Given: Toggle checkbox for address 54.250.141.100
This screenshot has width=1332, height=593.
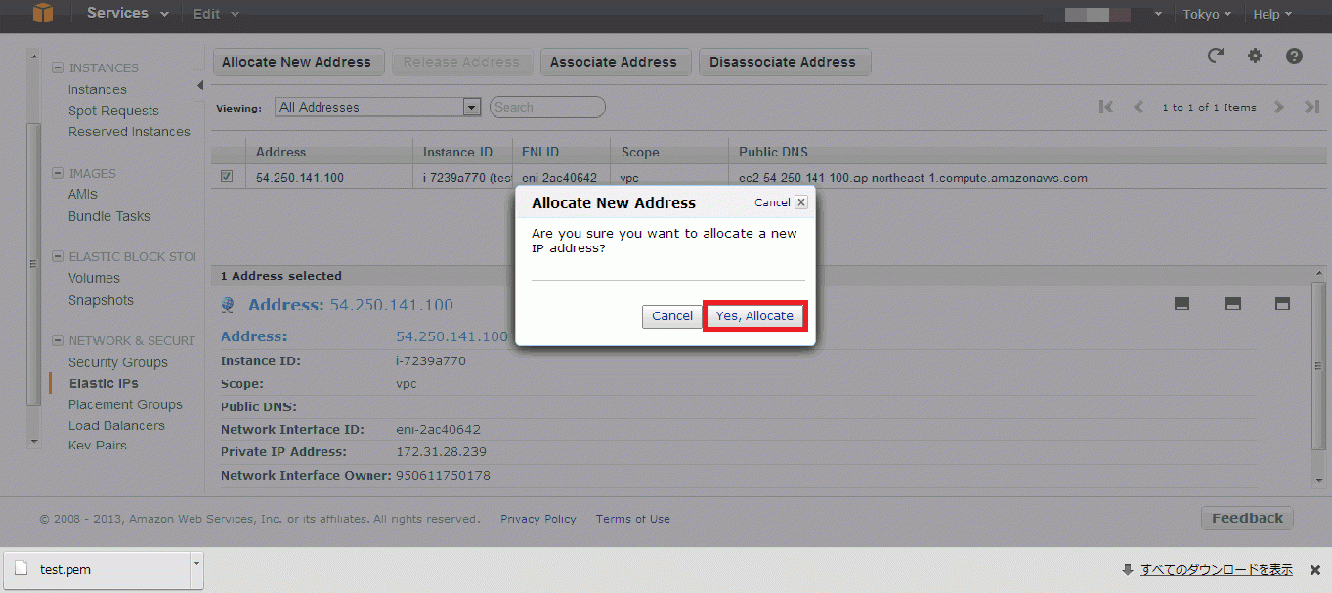Looking at the screenshot, I should click(227, 177).
